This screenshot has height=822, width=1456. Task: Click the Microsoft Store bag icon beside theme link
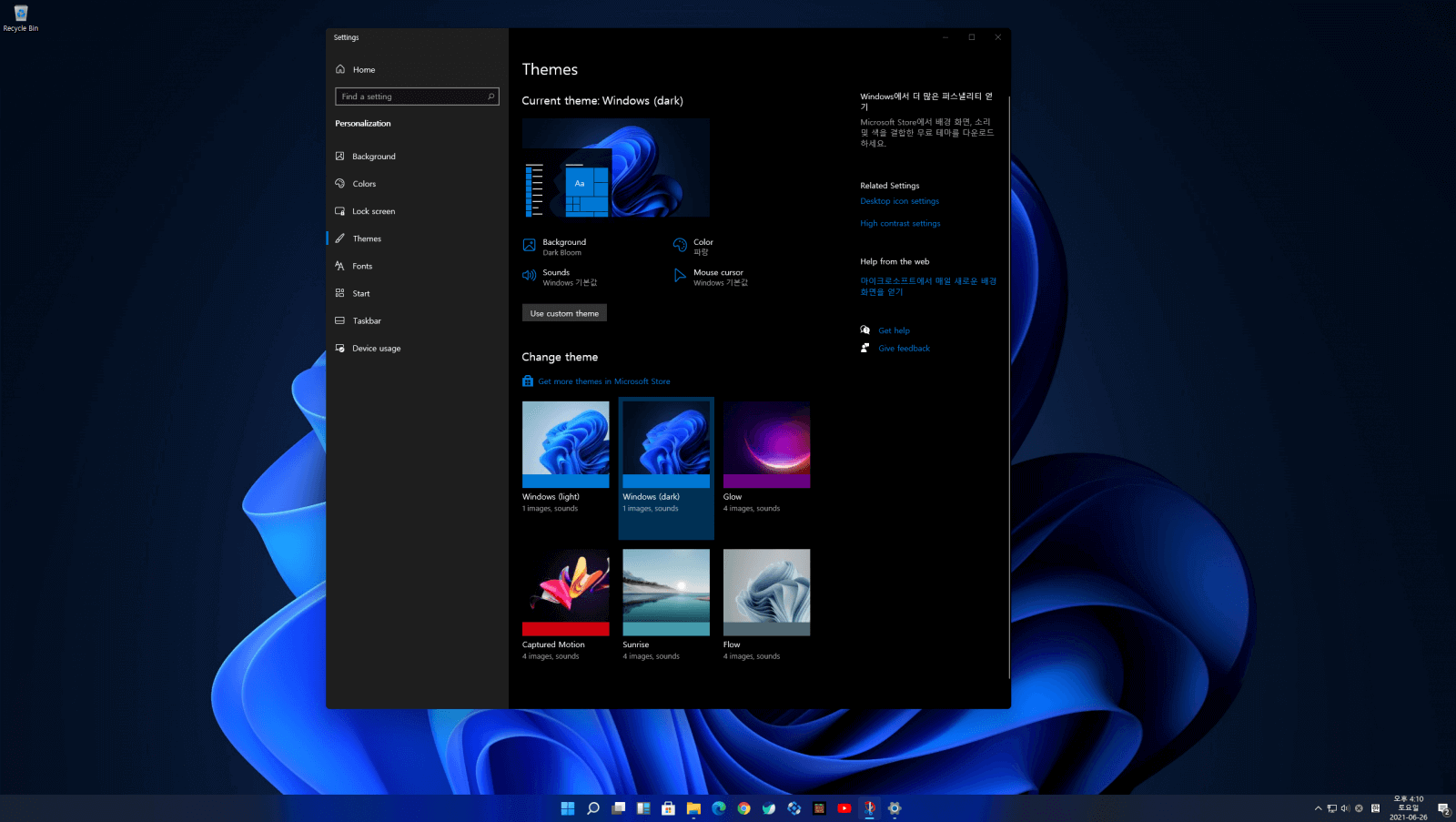528,381
